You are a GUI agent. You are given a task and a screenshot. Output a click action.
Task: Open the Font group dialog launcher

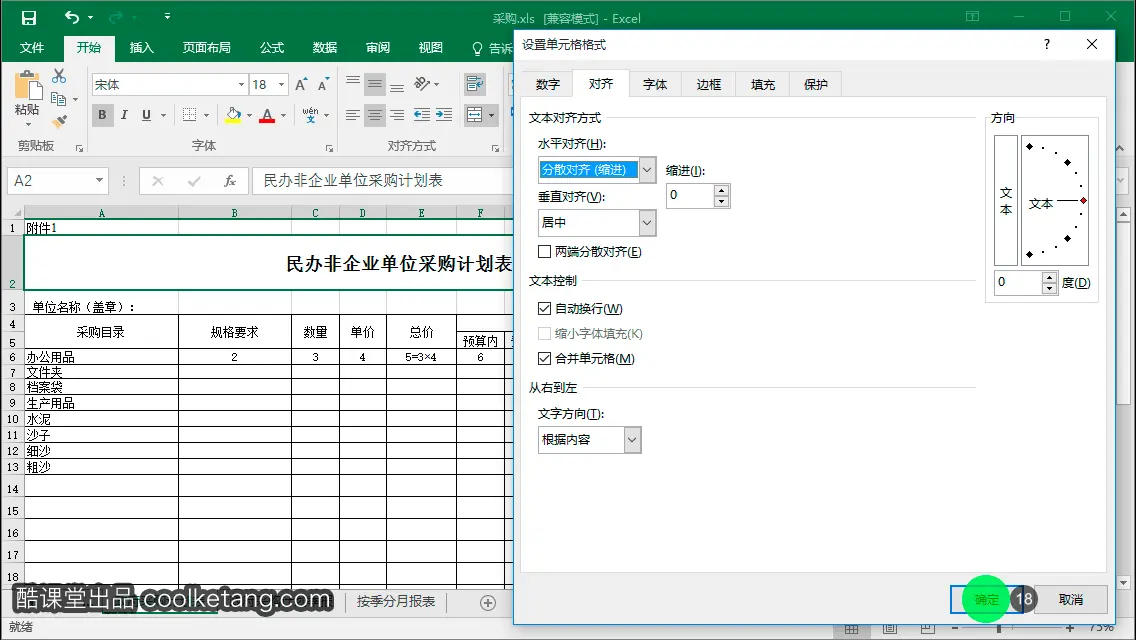point(329,148)
